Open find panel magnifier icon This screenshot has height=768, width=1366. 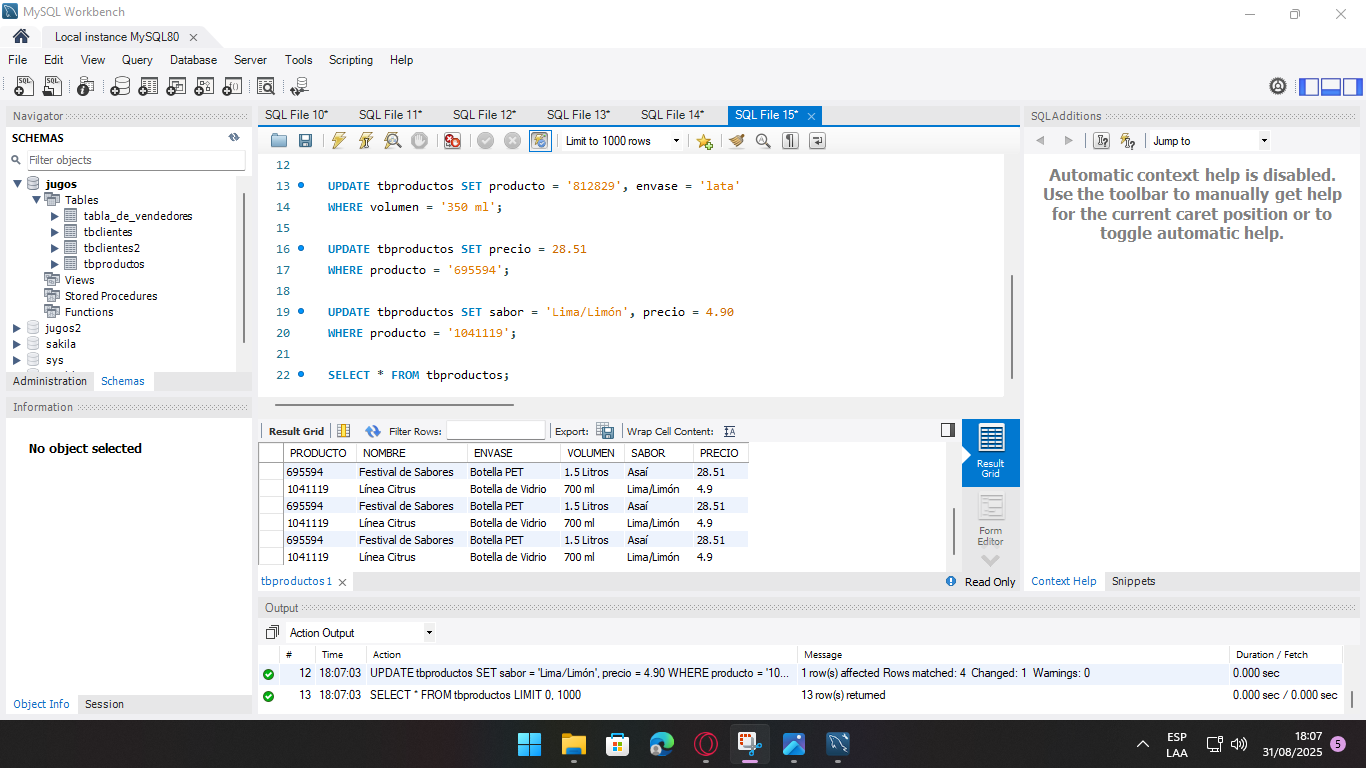pos(763,141)
